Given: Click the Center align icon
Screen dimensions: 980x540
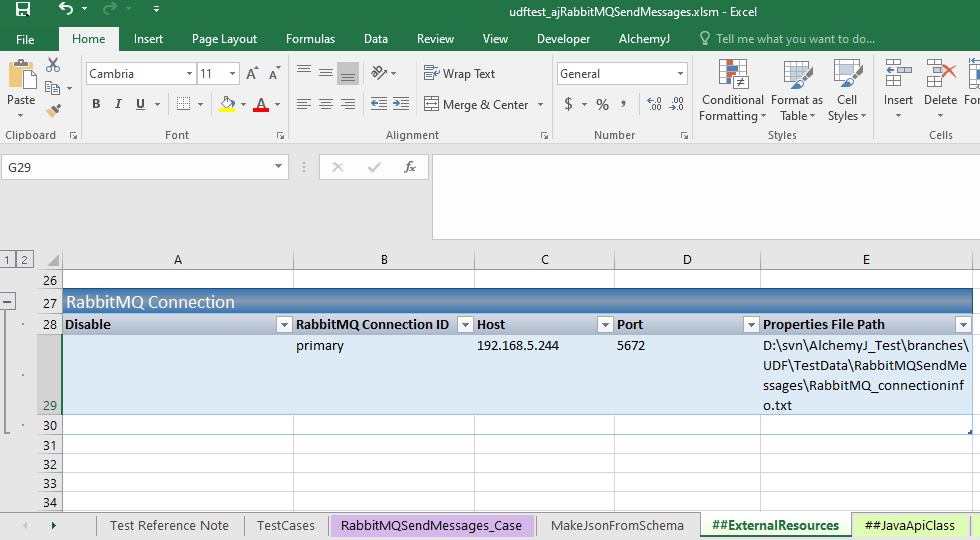Looking at the screenshot, I should [x=325, y=104].
